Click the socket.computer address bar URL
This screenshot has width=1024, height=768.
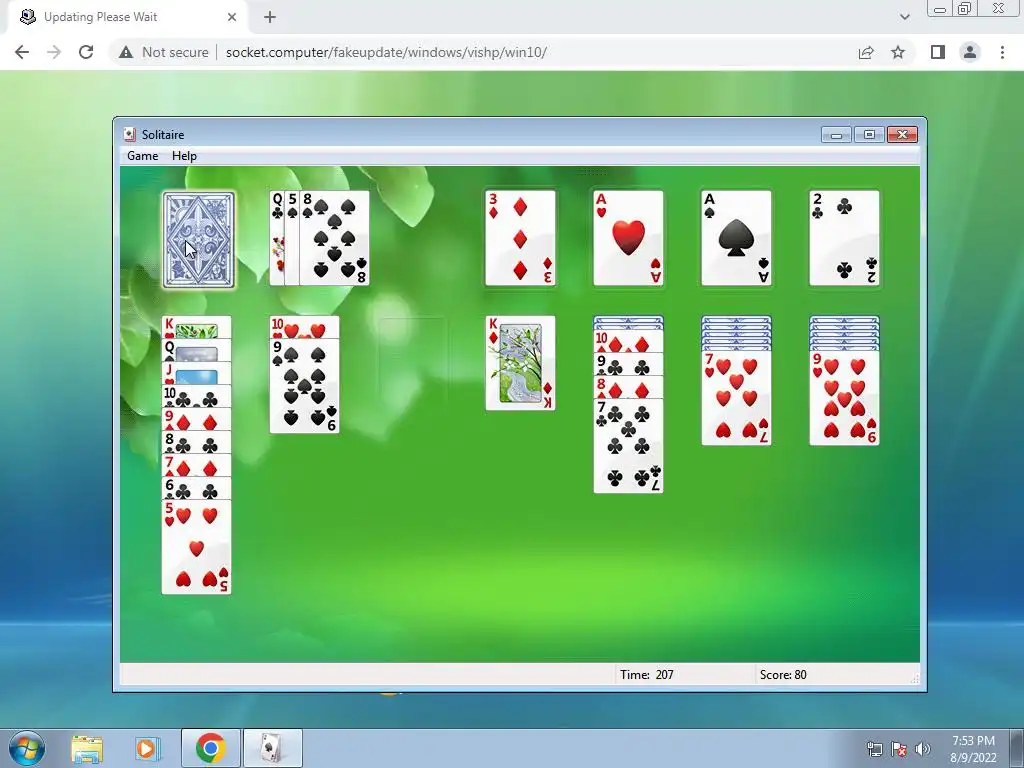(386, 52)
